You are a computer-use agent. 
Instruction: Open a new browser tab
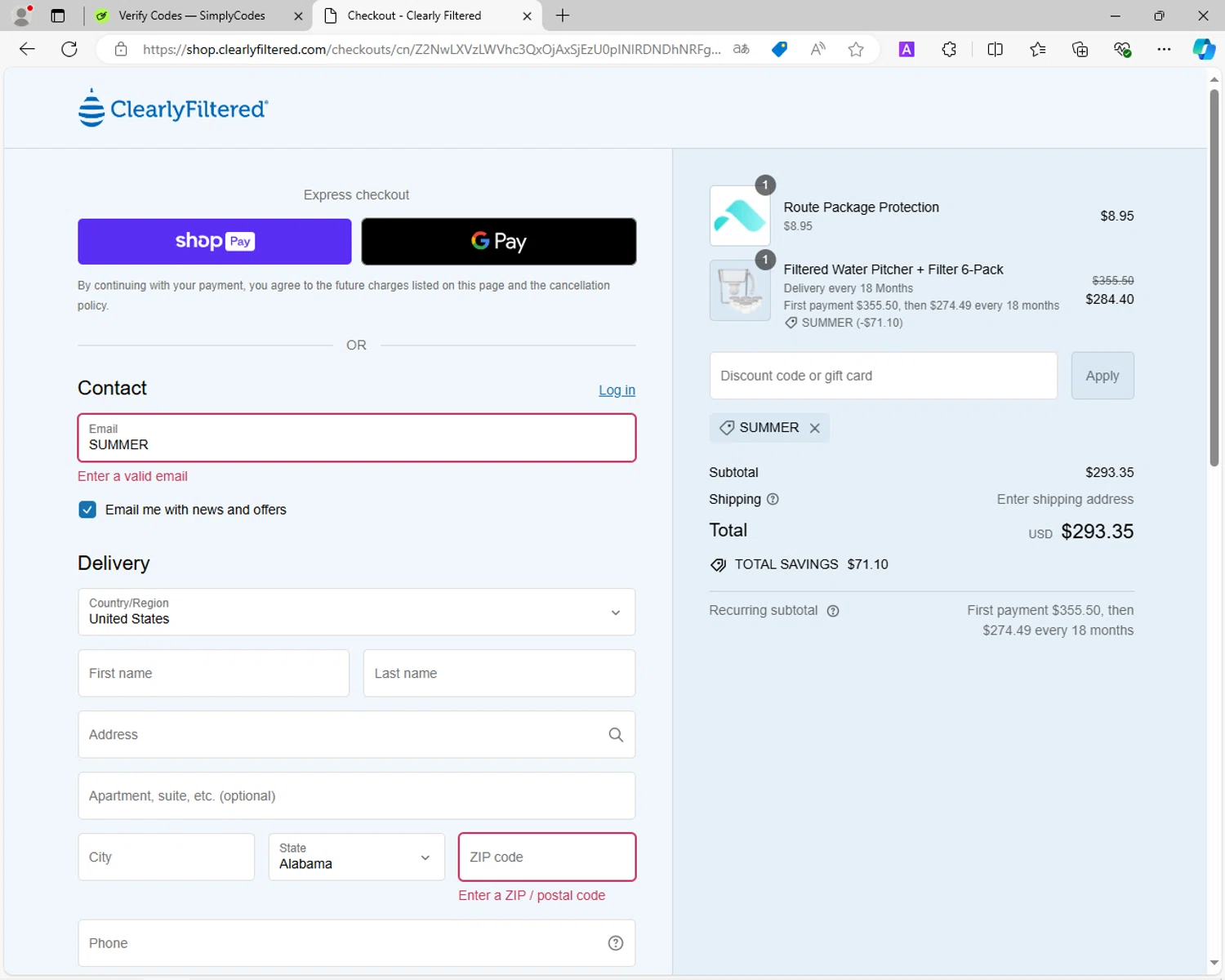(563, 16)
